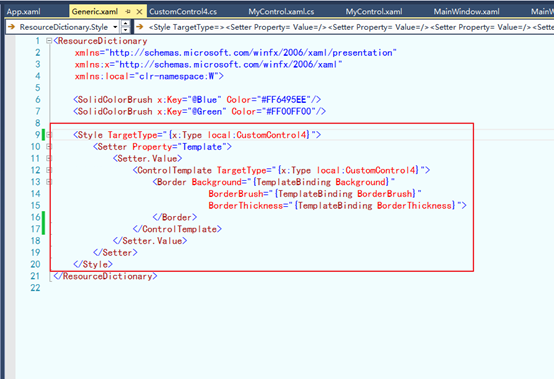
Task: Pin the Generic.xaml tab
Action: 128,12
